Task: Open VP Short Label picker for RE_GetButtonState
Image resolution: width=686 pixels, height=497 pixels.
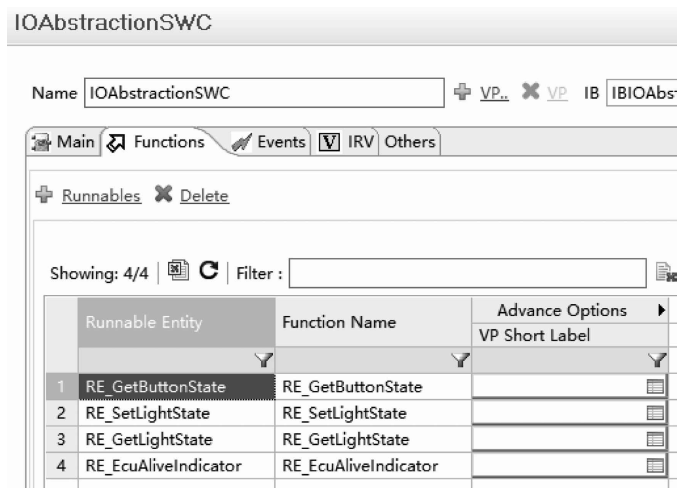Action: pyautogui.click(x=655, y=386)
